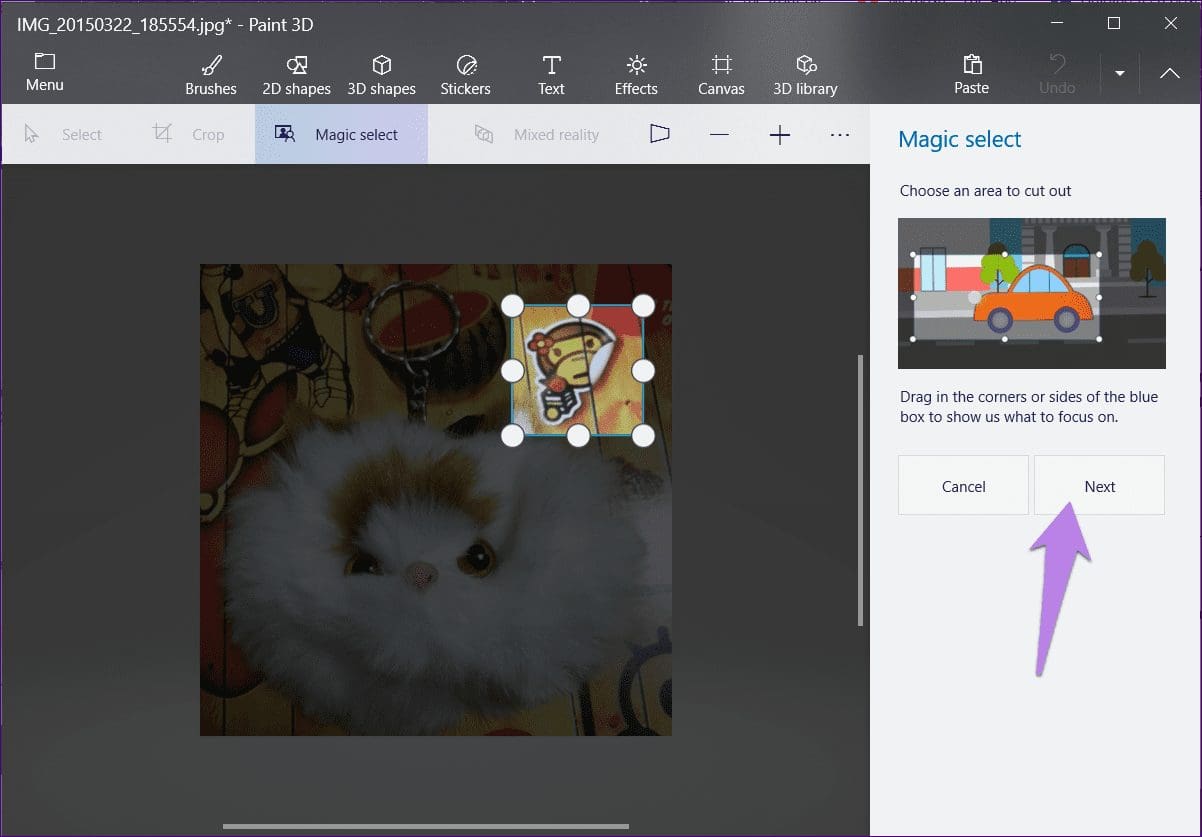1202x837 pixels.
Task: Click the Cancel button
Action: point(963,486)
